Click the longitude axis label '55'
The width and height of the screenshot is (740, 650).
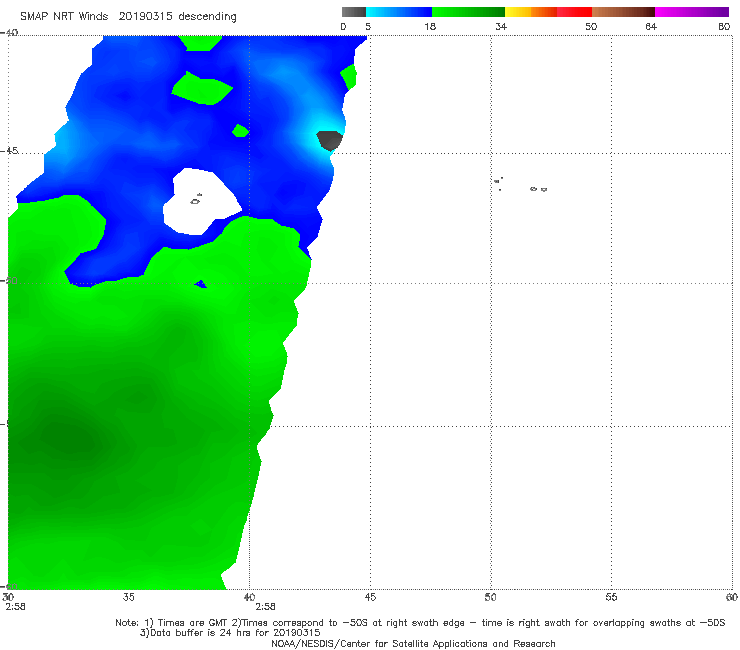(x=611, y=598)
